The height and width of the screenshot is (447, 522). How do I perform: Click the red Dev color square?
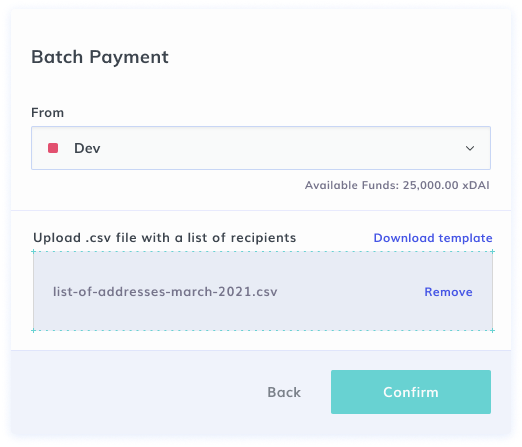pyautogui.click(x=53, y=148)
